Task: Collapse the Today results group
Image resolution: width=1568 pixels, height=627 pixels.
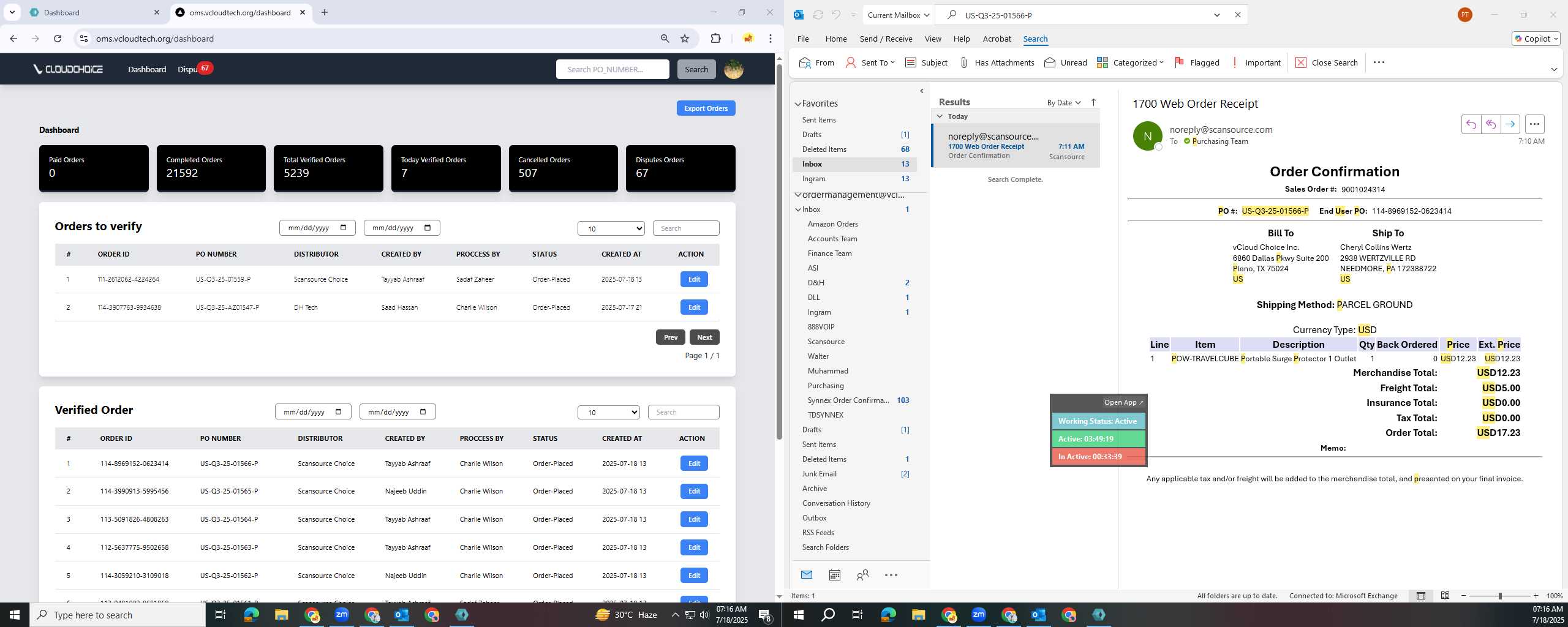Action: coord(940,116)
